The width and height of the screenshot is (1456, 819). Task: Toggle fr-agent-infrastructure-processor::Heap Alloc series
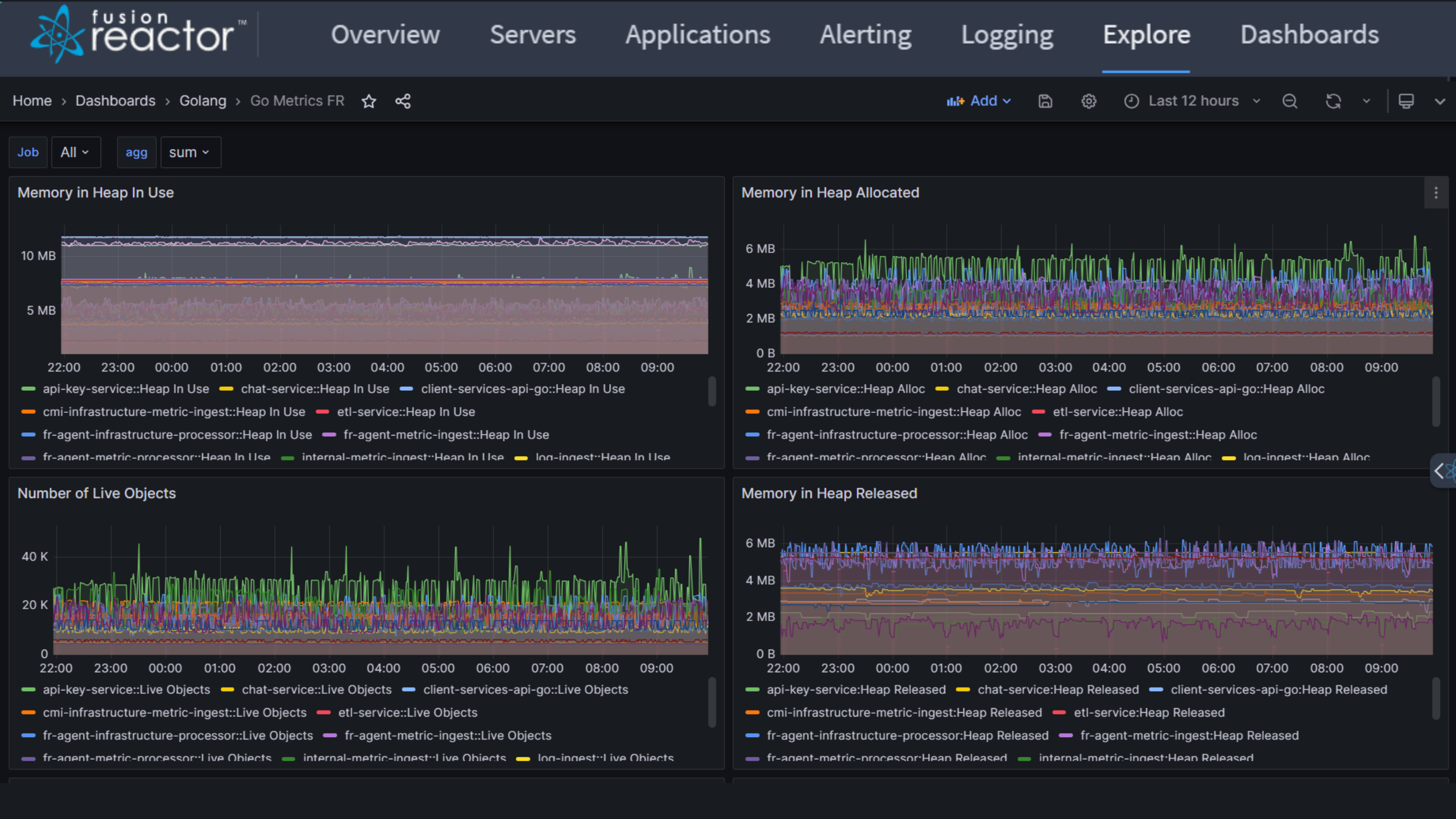897,435
